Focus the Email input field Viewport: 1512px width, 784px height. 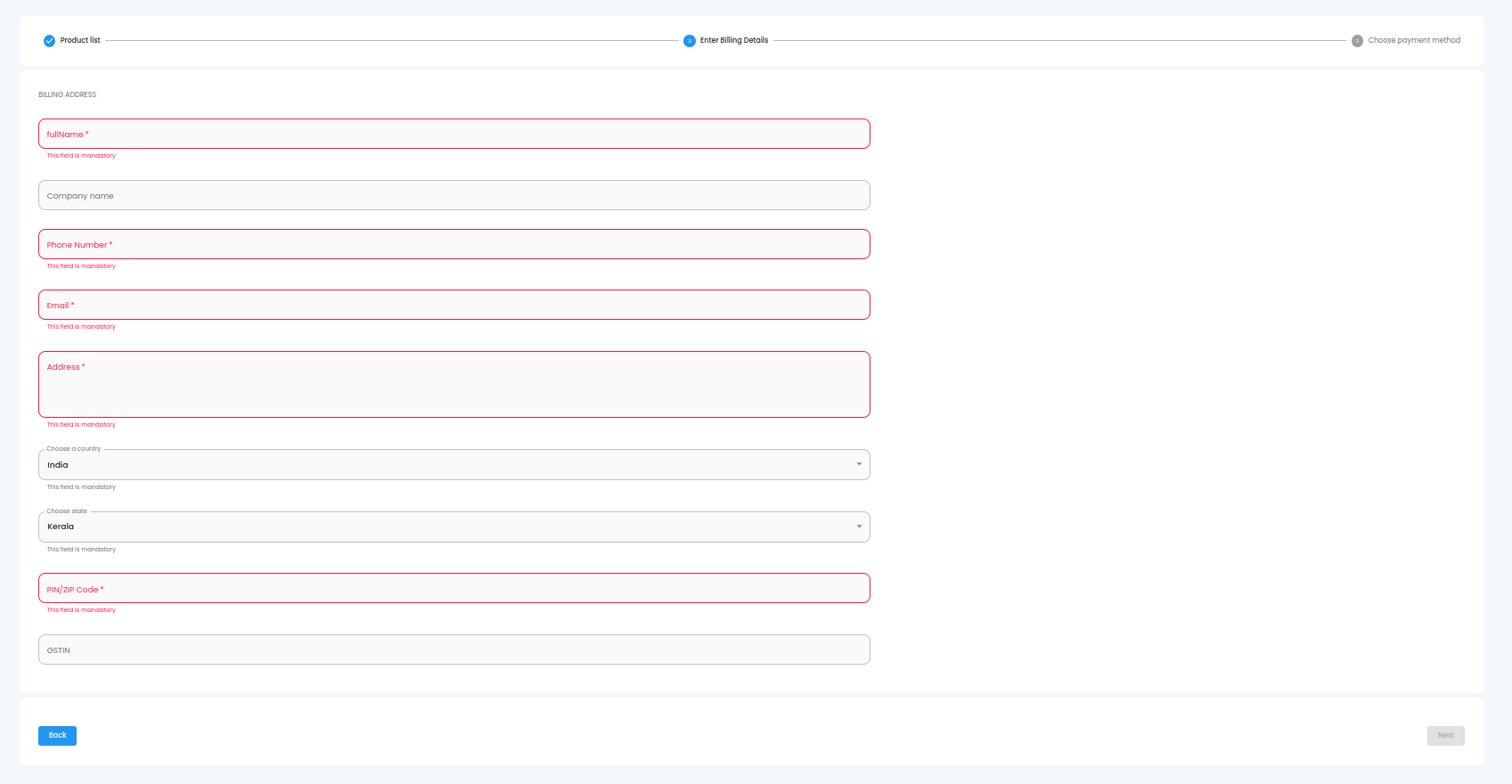(454, 305)
